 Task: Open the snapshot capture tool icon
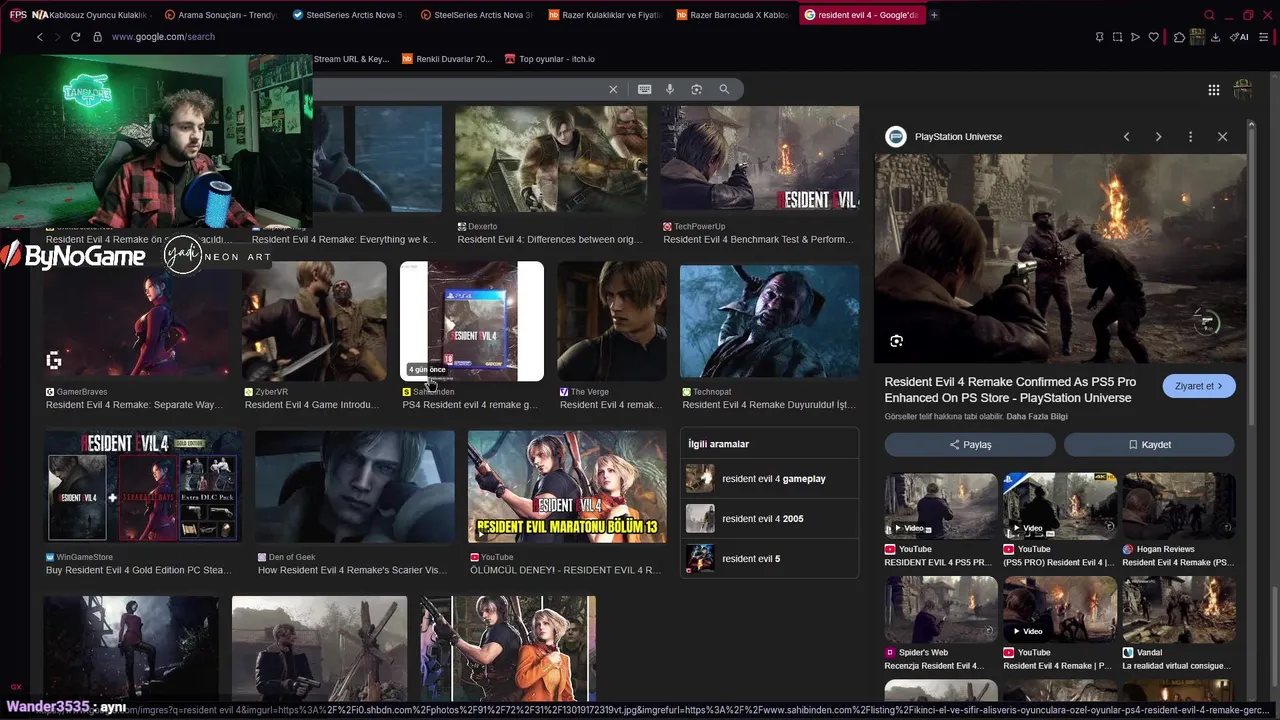(x=1117, y=37)
